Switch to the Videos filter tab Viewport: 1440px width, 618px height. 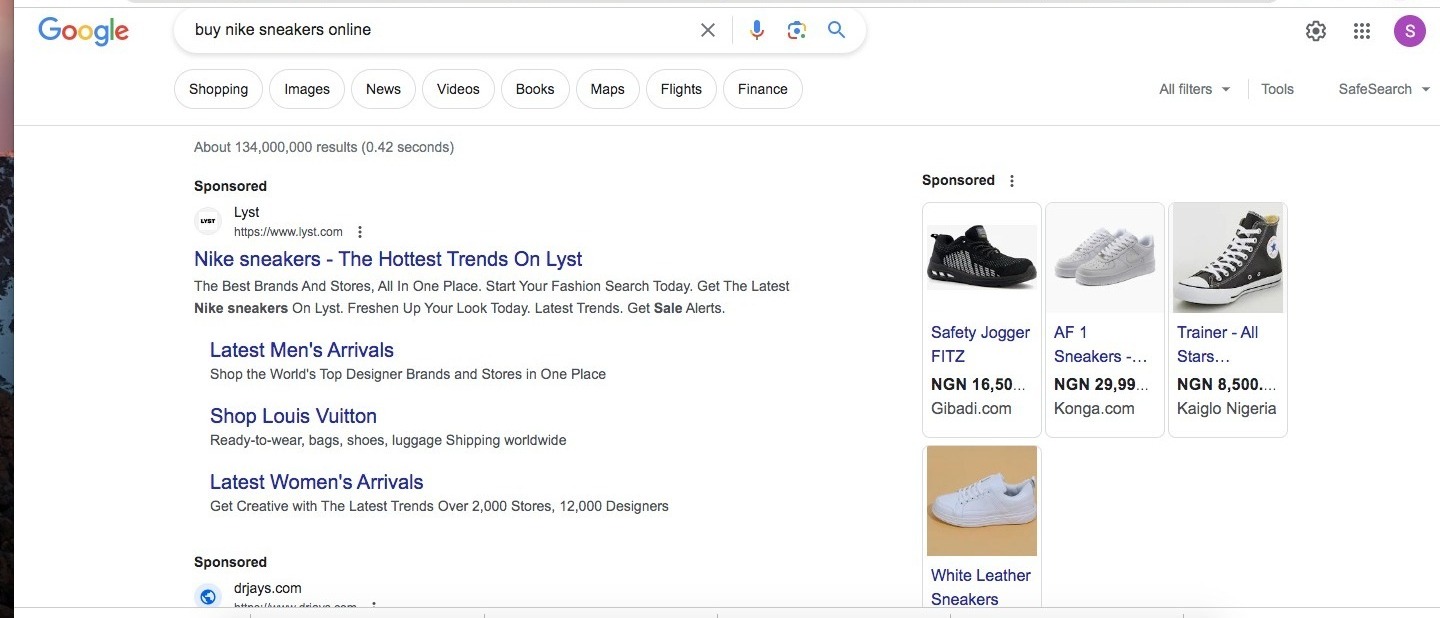(458, 89)
